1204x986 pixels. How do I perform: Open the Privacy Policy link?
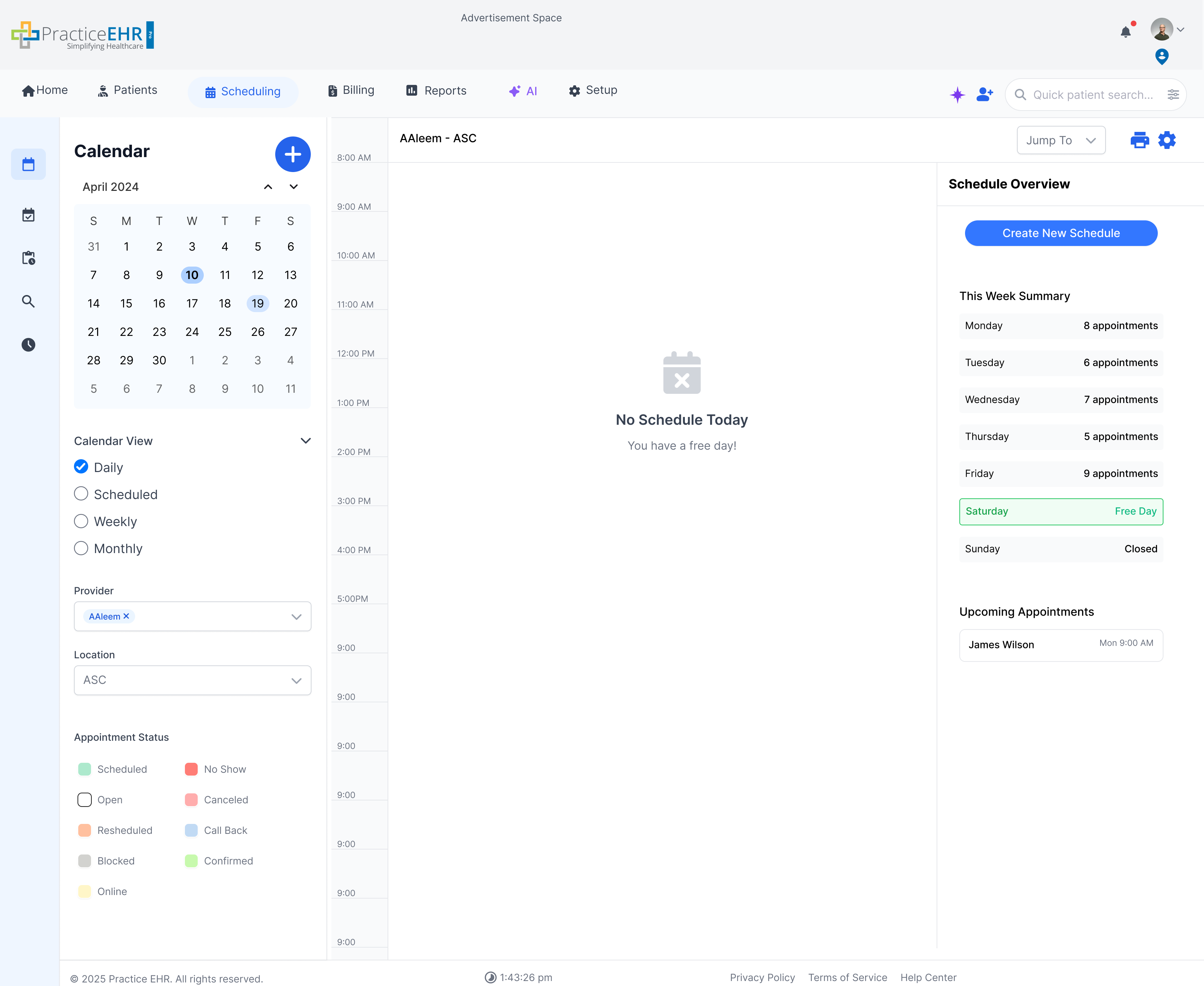tap(762, 977)
